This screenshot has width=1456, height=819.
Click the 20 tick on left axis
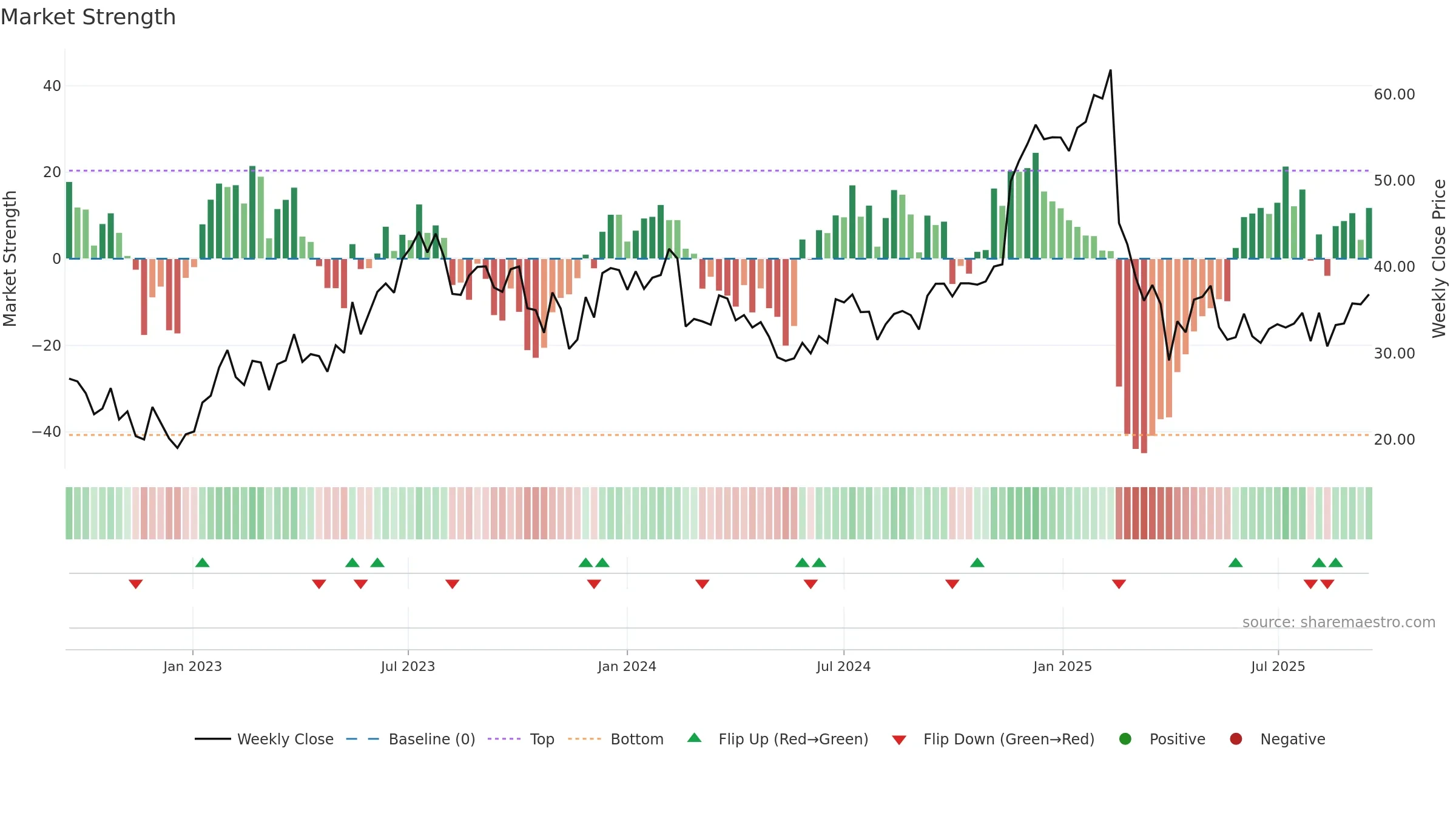[52, 172]
